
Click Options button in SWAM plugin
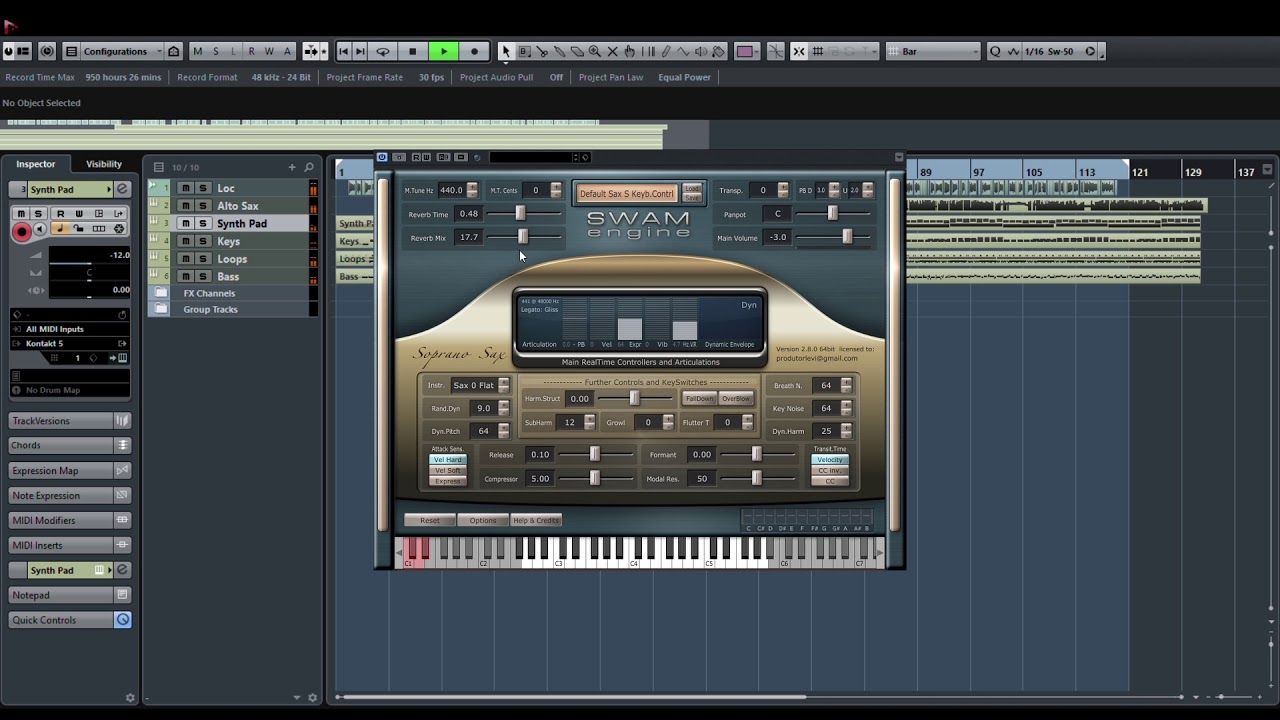tap(483, 520)
